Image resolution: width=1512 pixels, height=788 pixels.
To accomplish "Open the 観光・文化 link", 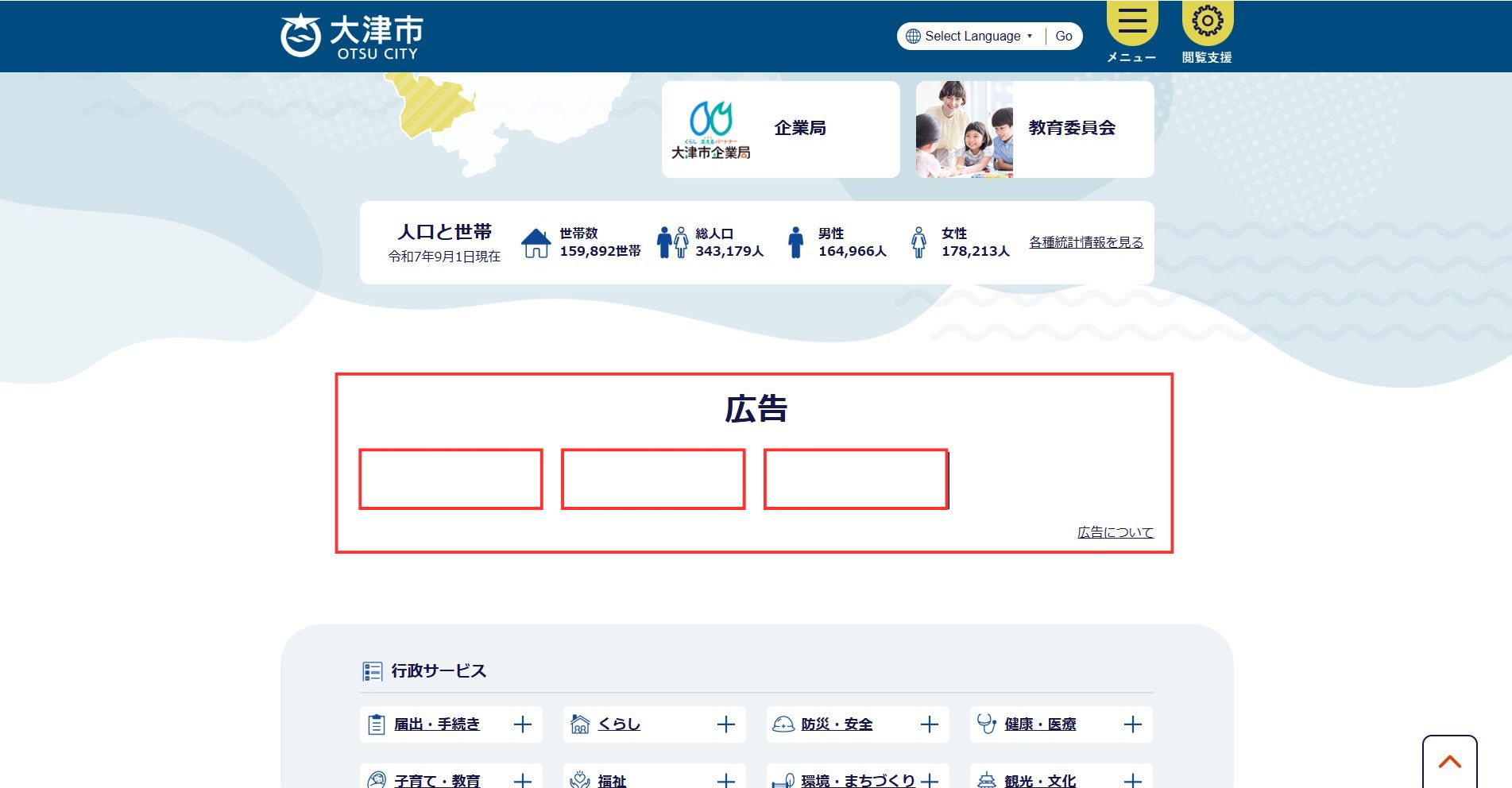I will [x=1040, y=780].
